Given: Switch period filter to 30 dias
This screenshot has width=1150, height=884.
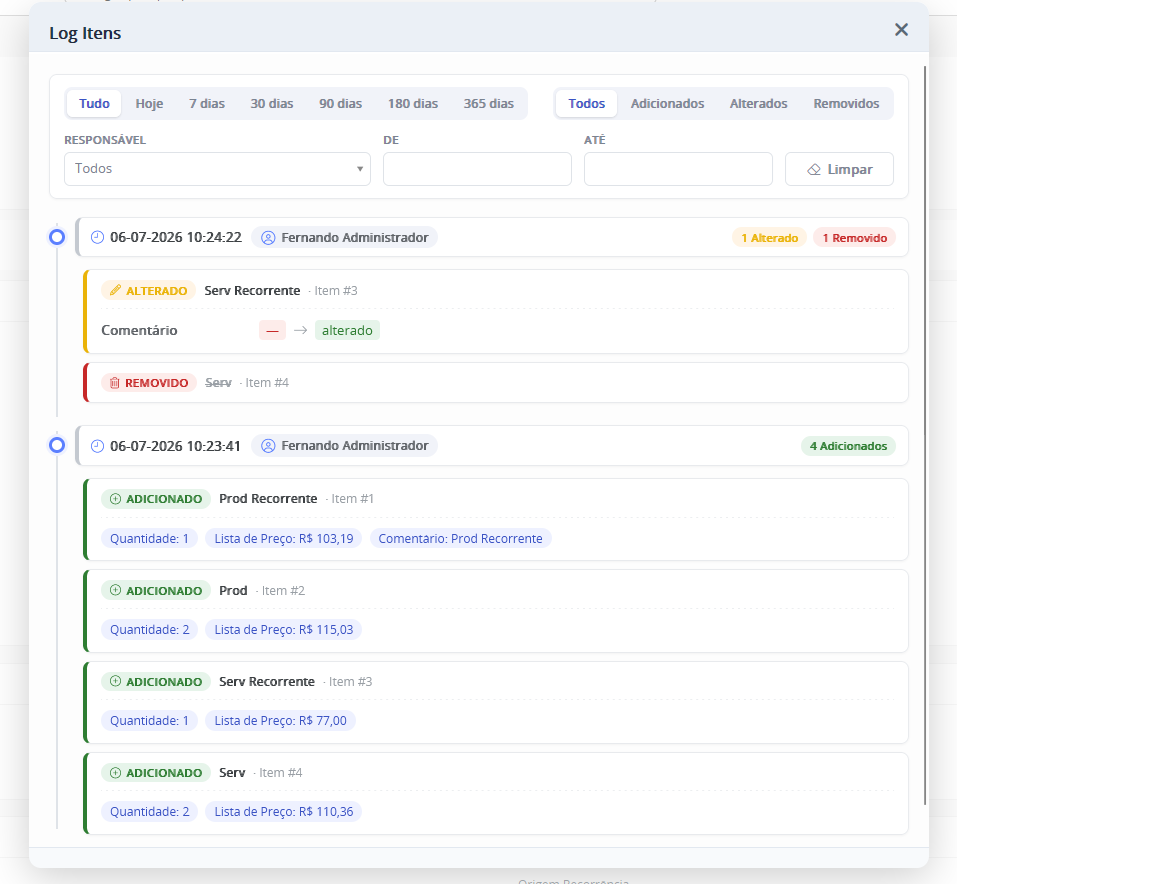Looking at the screenshot, I should coord(271,103).
